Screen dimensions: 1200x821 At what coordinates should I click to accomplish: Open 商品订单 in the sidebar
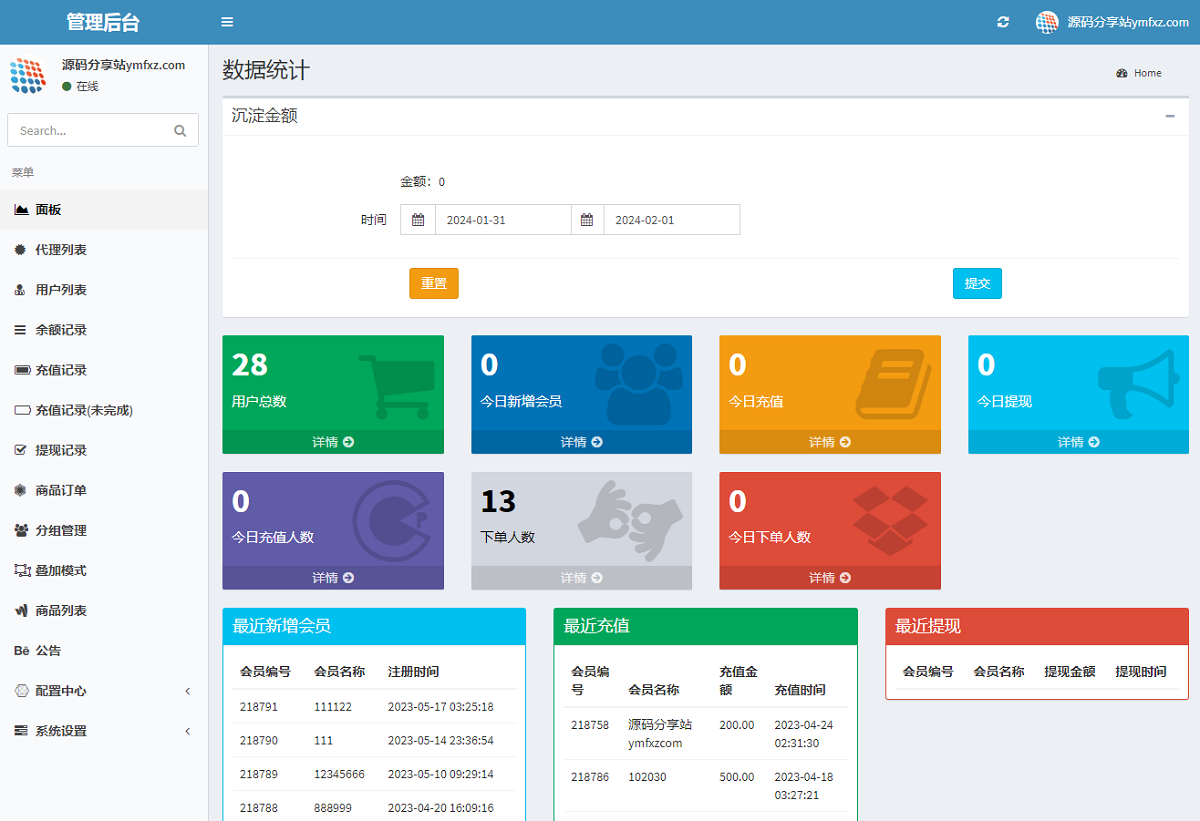(61, 491)
